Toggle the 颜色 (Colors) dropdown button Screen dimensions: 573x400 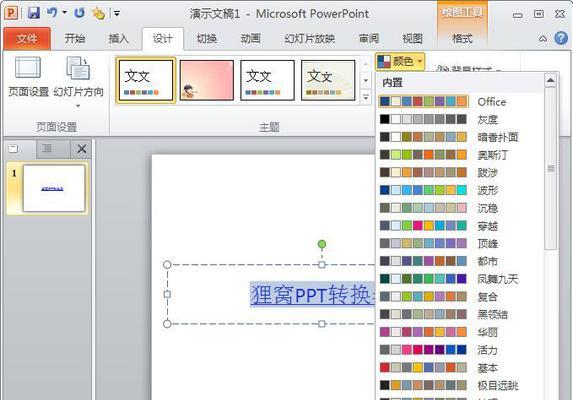pyautogui.click(x=400, y=61)
